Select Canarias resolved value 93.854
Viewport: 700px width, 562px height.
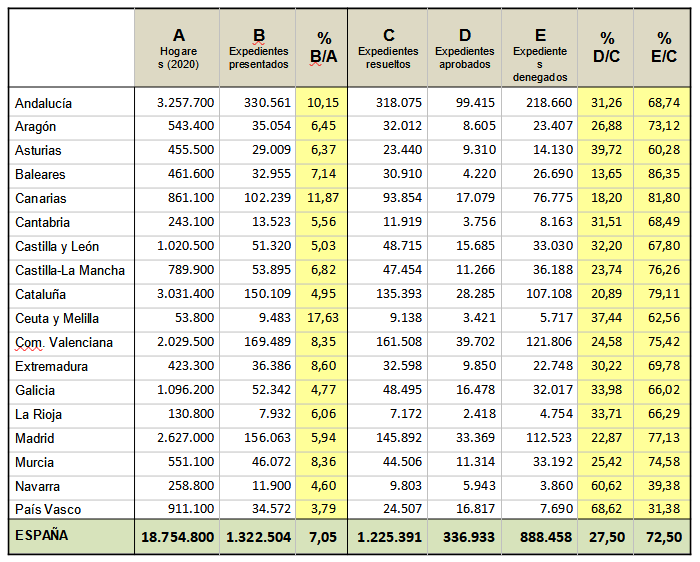pos(402,198)
